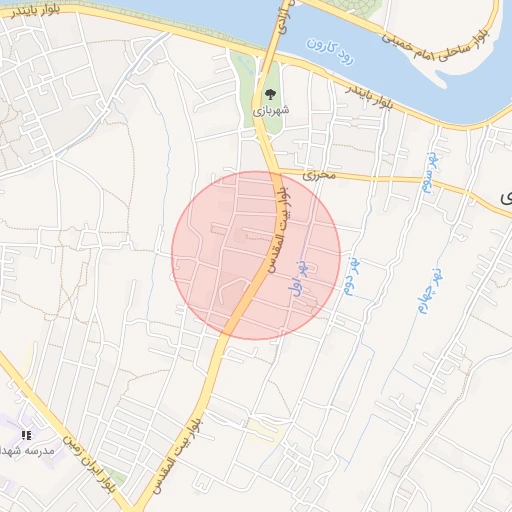
Task: Click the نهر چهارم canal label
Action: pos(431,291)
